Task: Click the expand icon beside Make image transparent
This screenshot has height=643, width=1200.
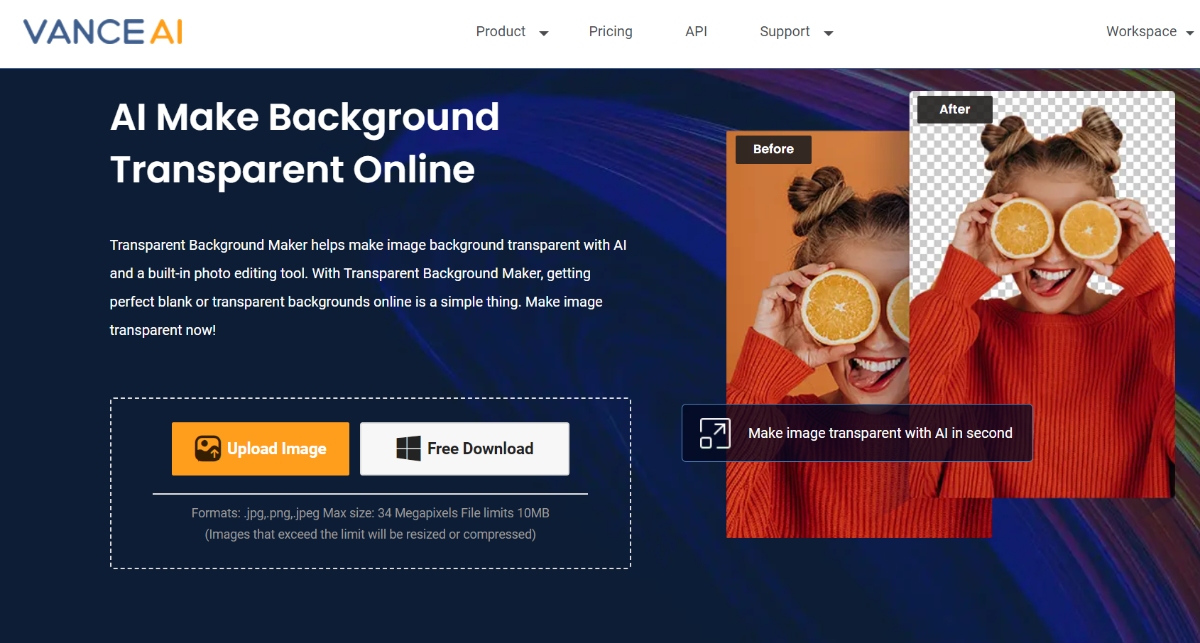Action: pos(714,433)
